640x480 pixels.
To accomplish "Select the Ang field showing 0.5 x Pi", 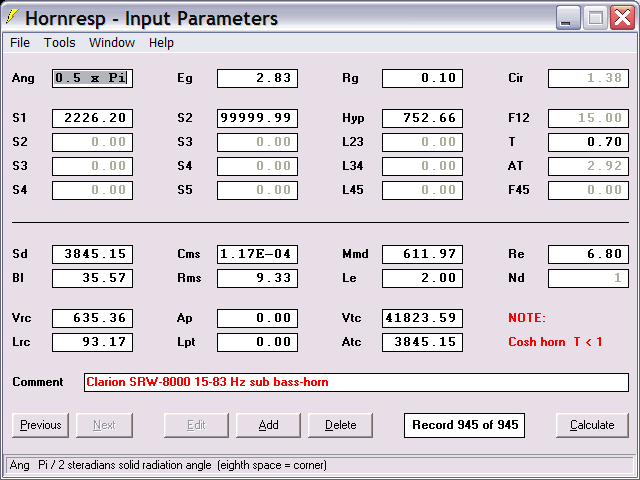I will point(92,78).
